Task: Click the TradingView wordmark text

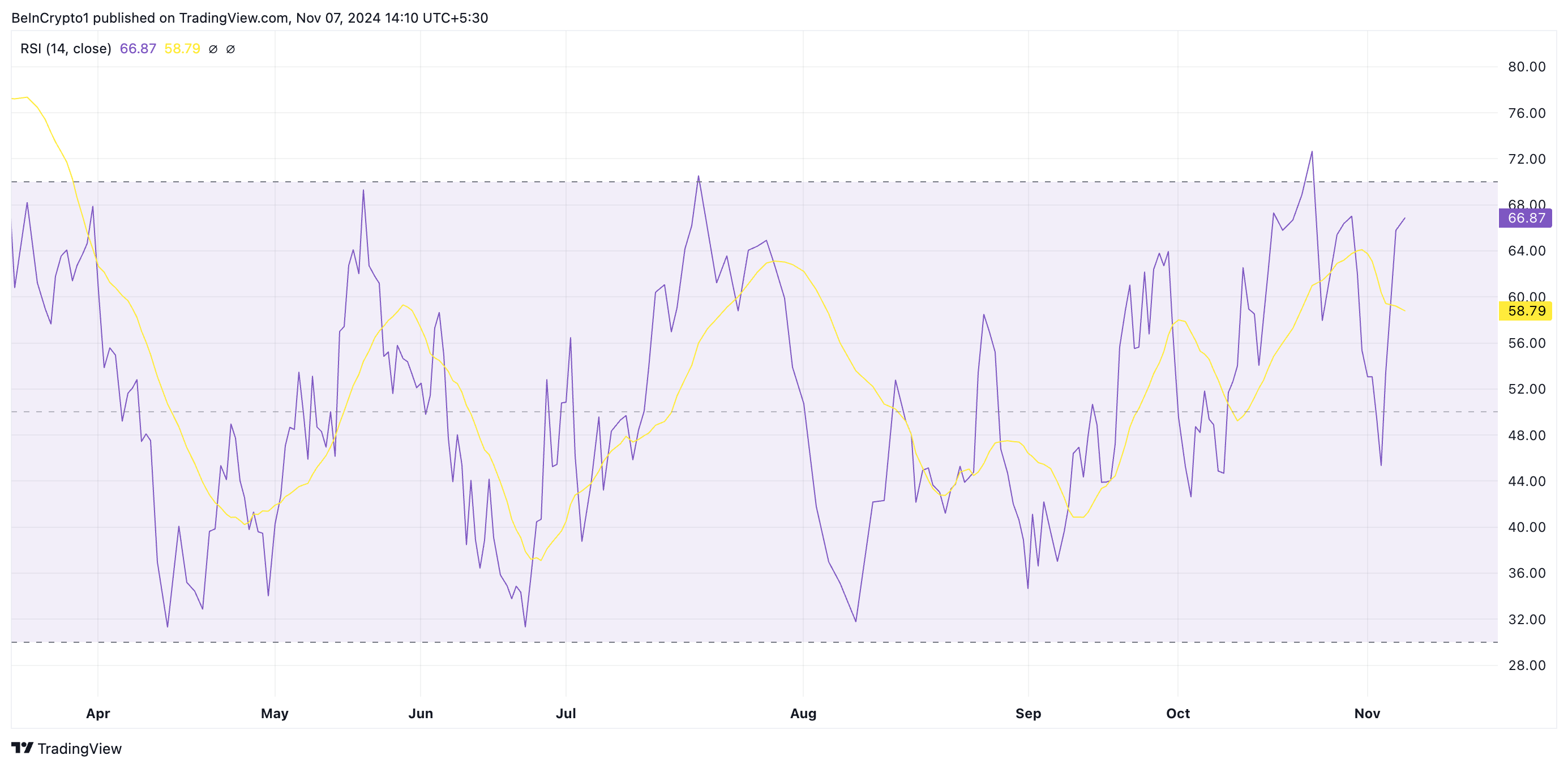Action: [80, 749]
